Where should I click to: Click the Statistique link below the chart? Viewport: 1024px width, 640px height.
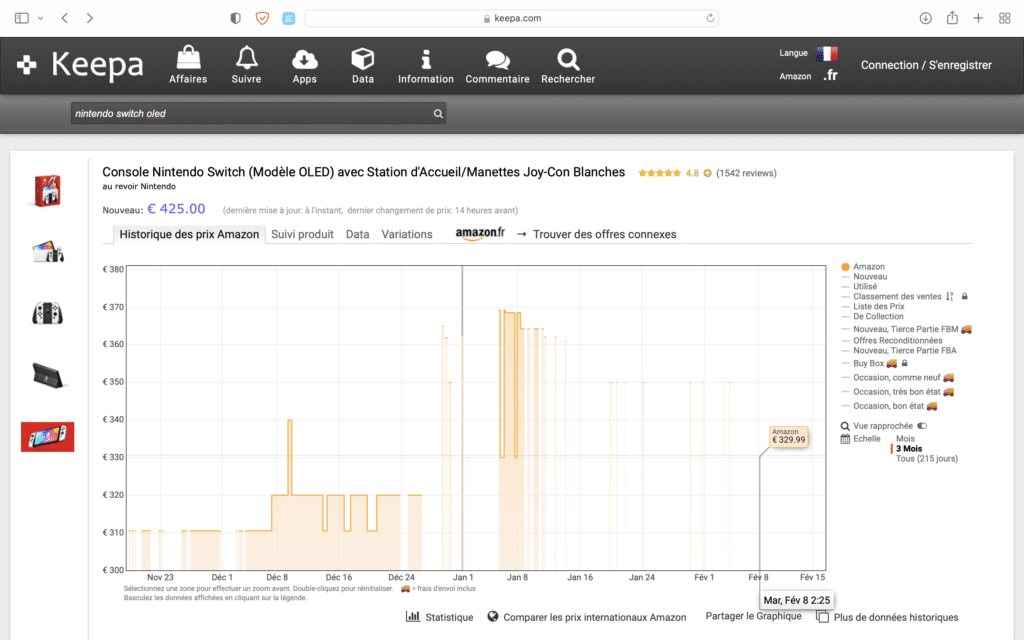click(449, 617)
